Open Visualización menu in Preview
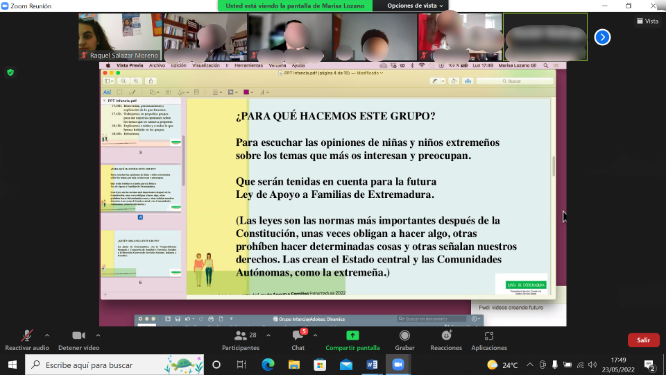This screenshot has width=666, height=375. (x=206, y=66)
